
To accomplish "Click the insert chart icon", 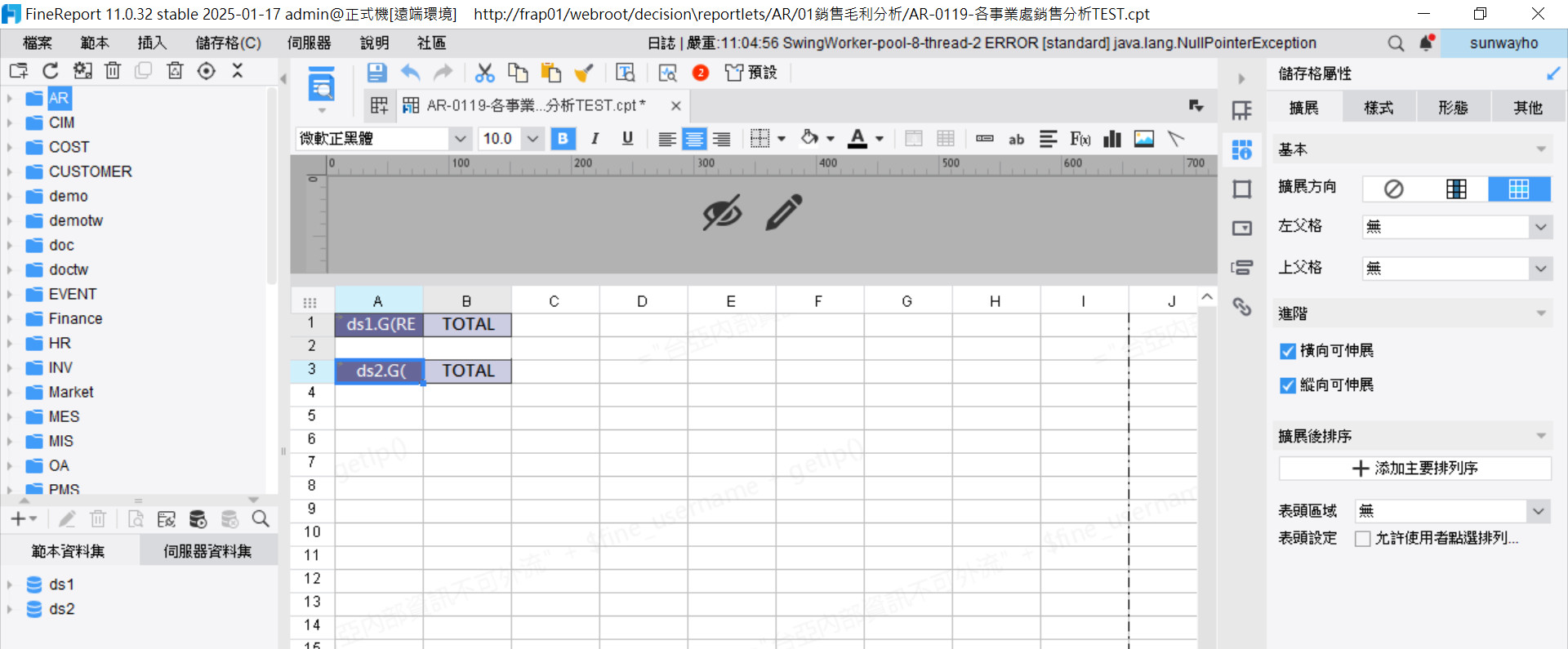I will pyautogui.click(x=1111, y=139).
